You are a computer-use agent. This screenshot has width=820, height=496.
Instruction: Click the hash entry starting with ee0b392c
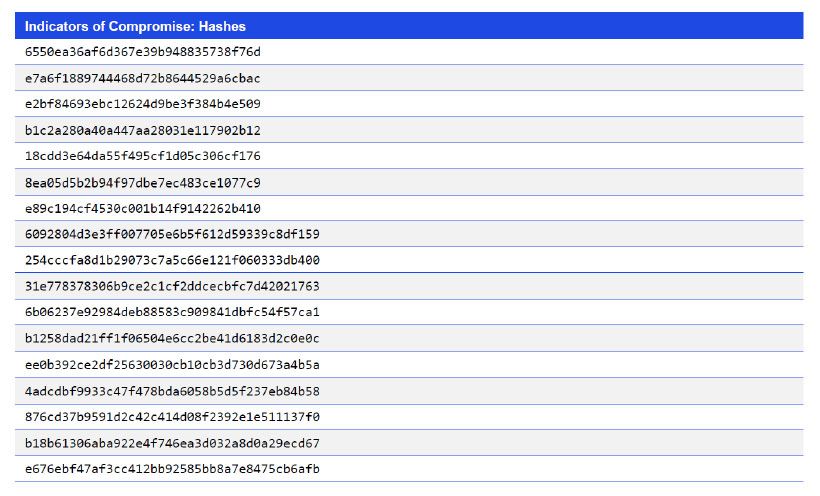(x=172, y=364)
